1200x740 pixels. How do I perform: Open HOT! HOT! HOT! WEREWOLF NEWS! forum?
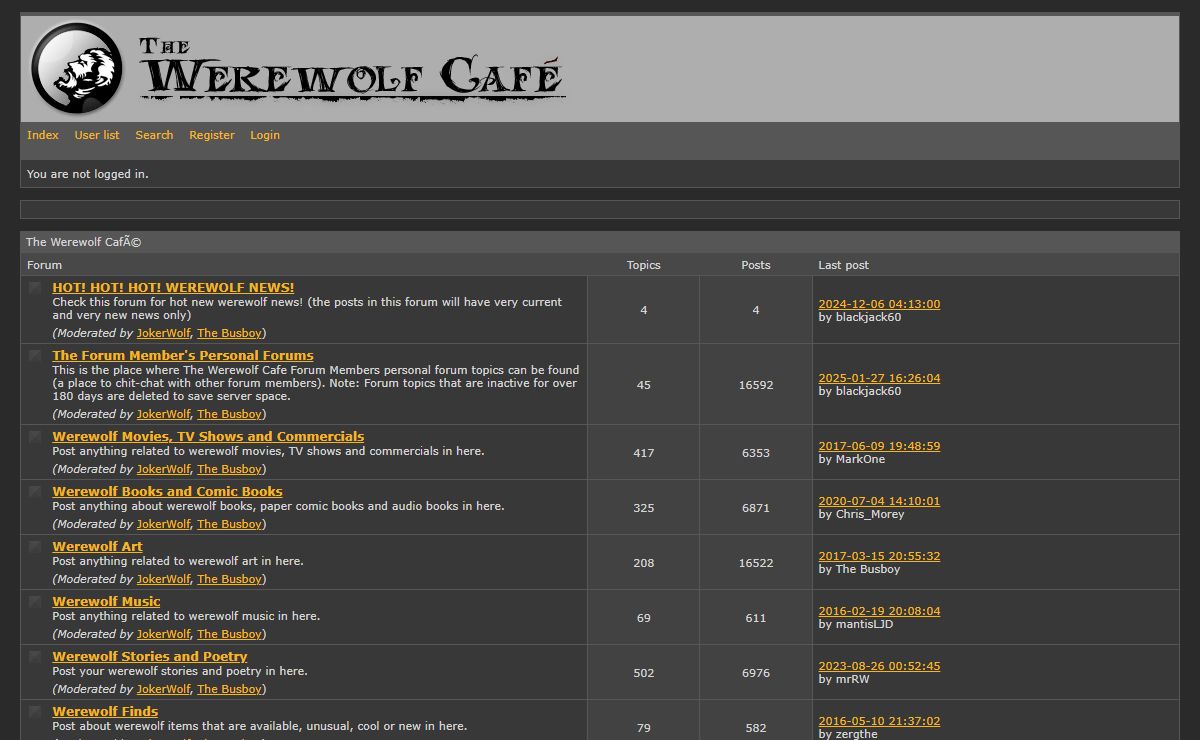click(x=173, y=288)
